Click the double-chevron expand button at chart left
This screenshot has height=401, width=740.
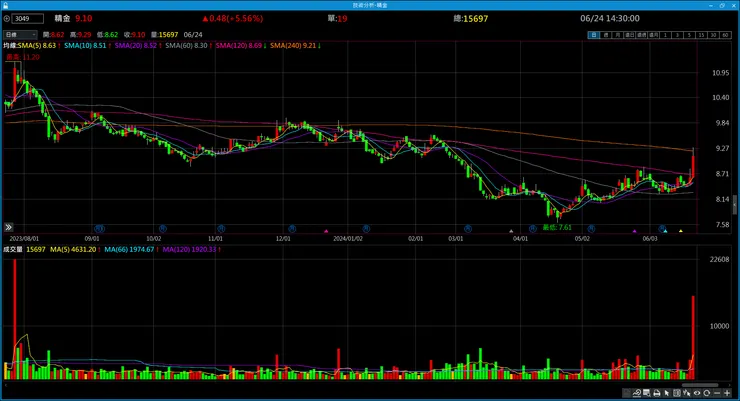8,227
